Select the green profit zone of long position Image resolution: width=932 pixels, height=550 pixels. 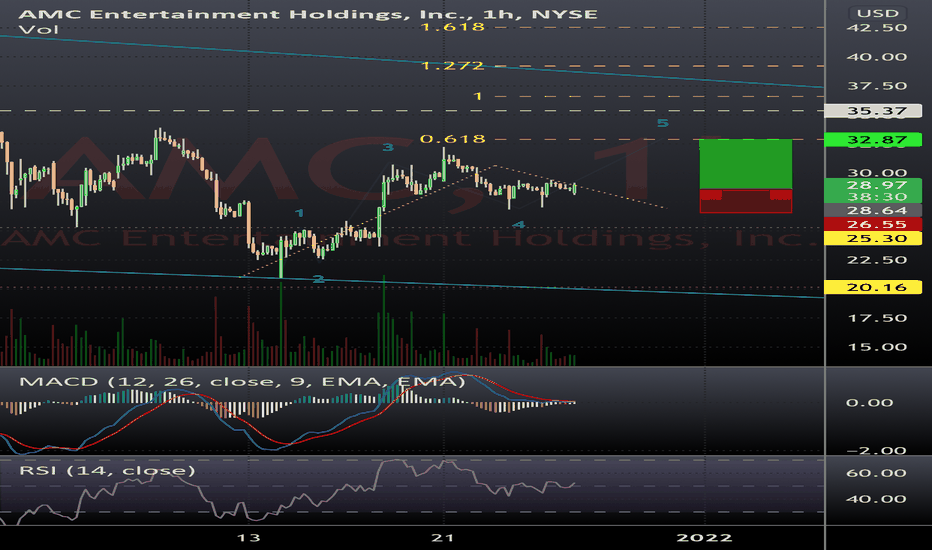click(745, 165)
